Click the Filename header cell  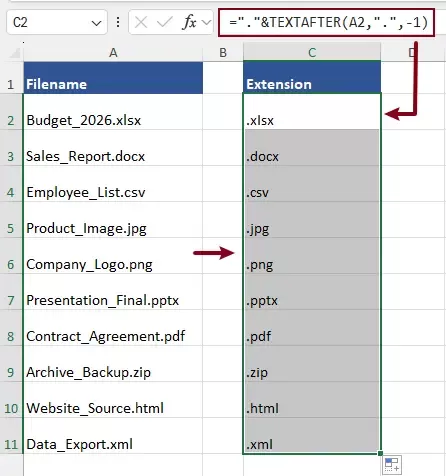point(113,78)
